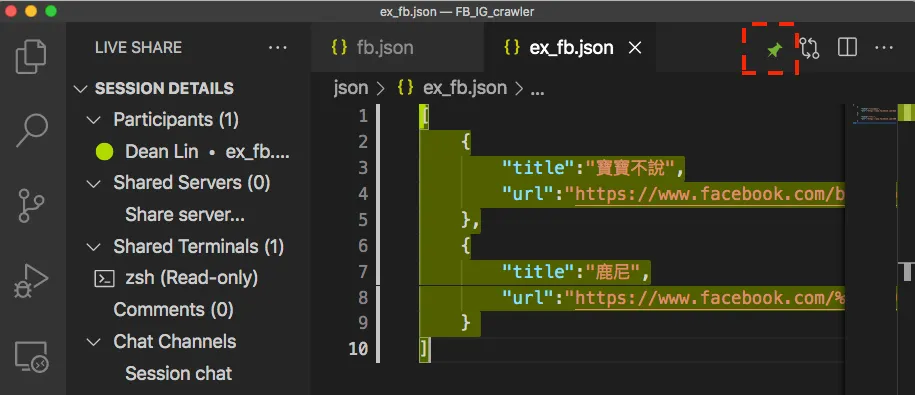
Task: Click the LIVE SHARE panel title
Action: click(138, 47)
